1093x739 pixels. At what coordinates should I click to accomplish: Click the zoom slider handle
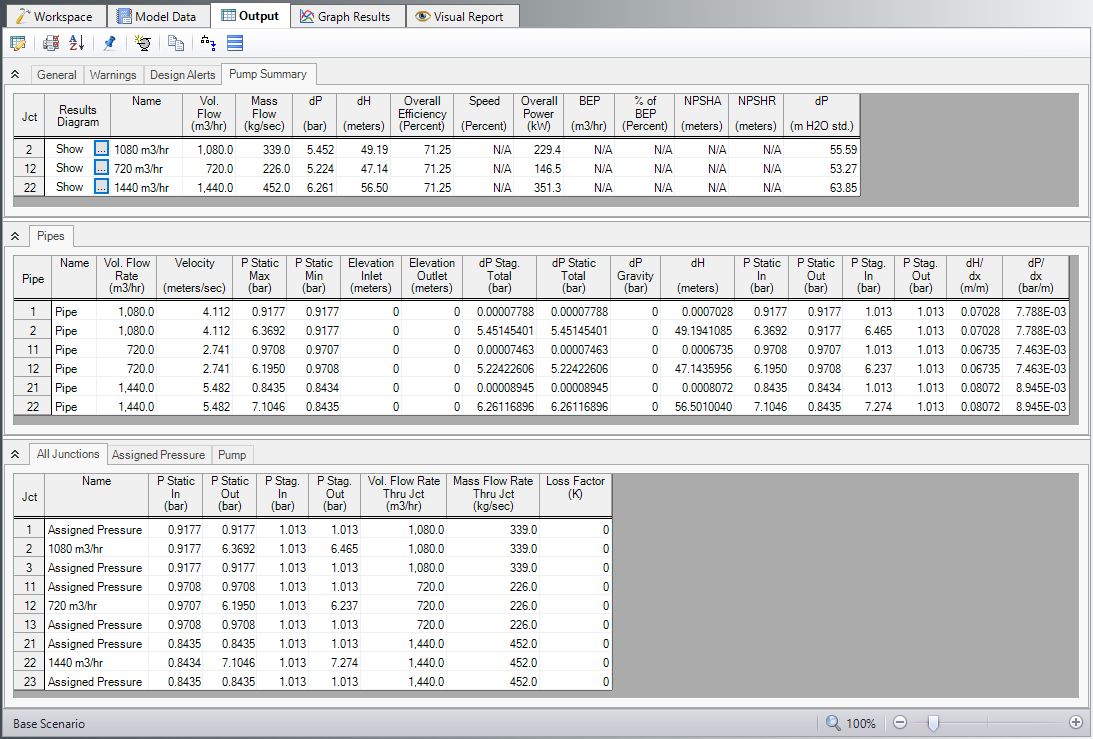tap(931, 723)
